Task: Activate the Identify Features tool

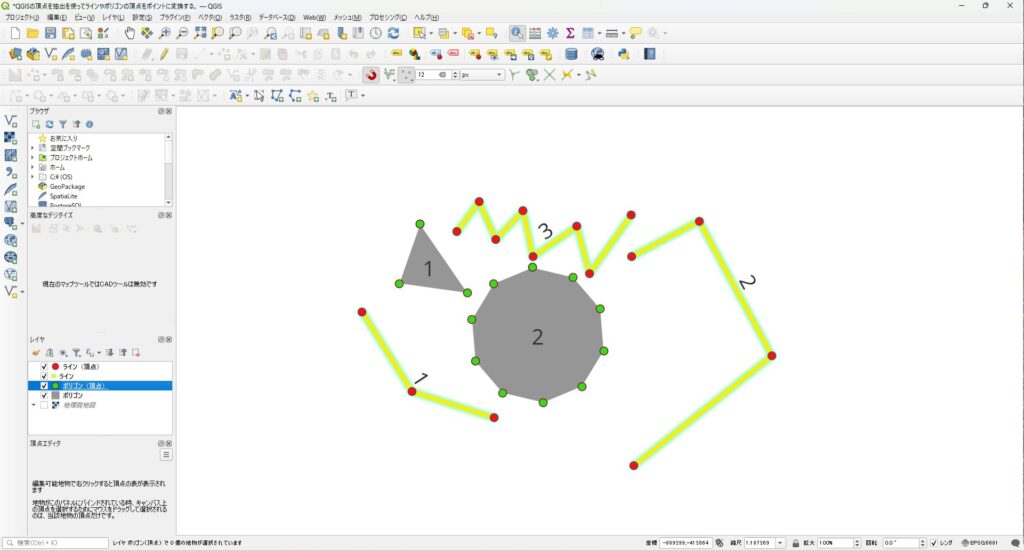Action: click(517, 33)
